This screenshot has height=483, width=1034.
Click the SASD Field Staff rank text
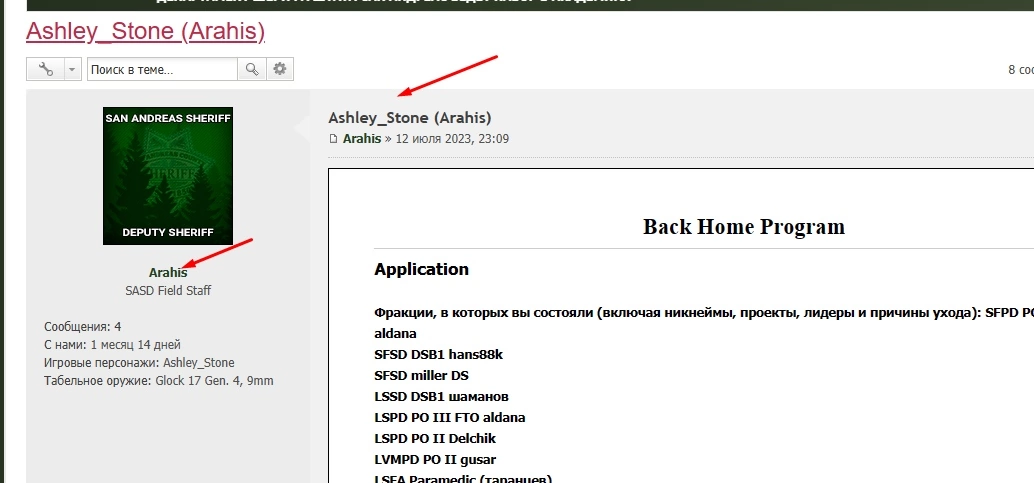(168, 291)
